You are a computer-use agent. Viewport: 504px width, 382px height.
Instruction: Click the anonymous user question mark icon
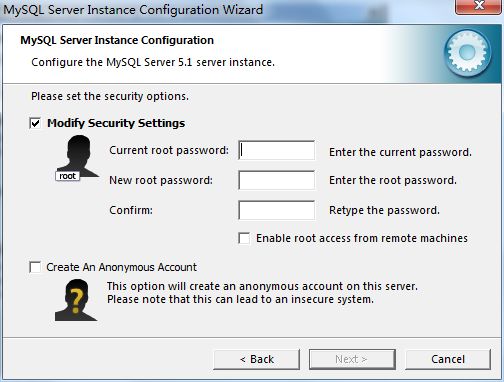click(x=76, y=300)
